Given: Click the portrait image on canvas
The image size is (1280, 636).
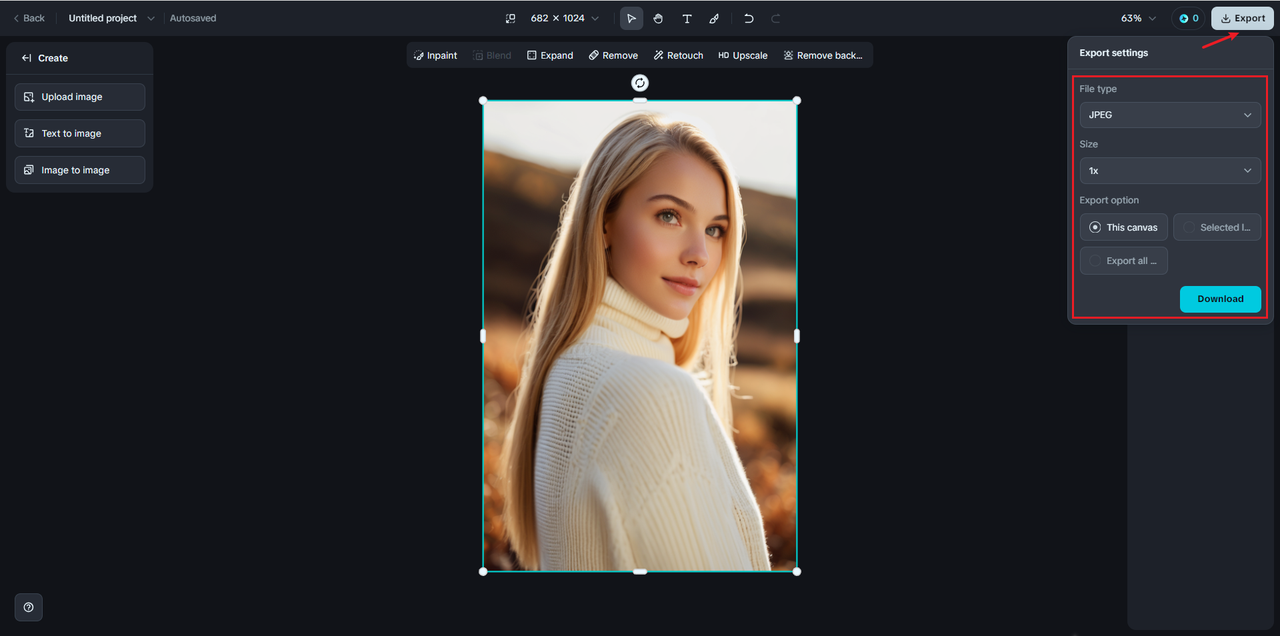Looking at the screenshot, I should (640, 336).
